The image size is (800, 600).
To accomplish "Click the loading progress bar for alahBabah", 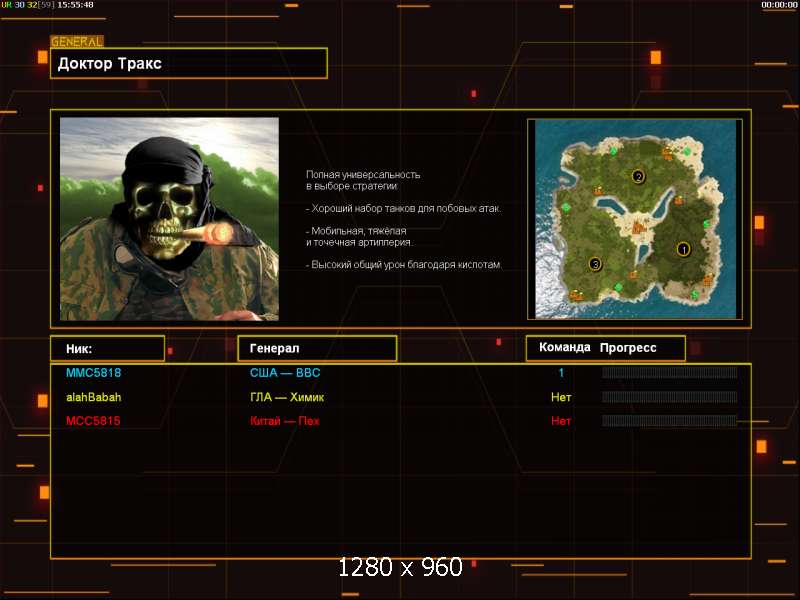I will pos(669,396).
